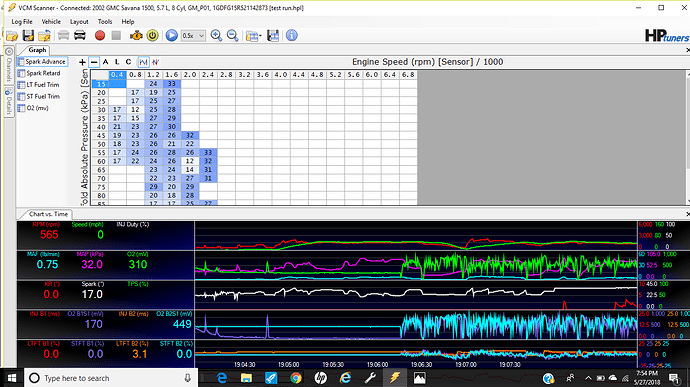
Task: Open the Vehicle menu
Action: [x=51, y=22]
